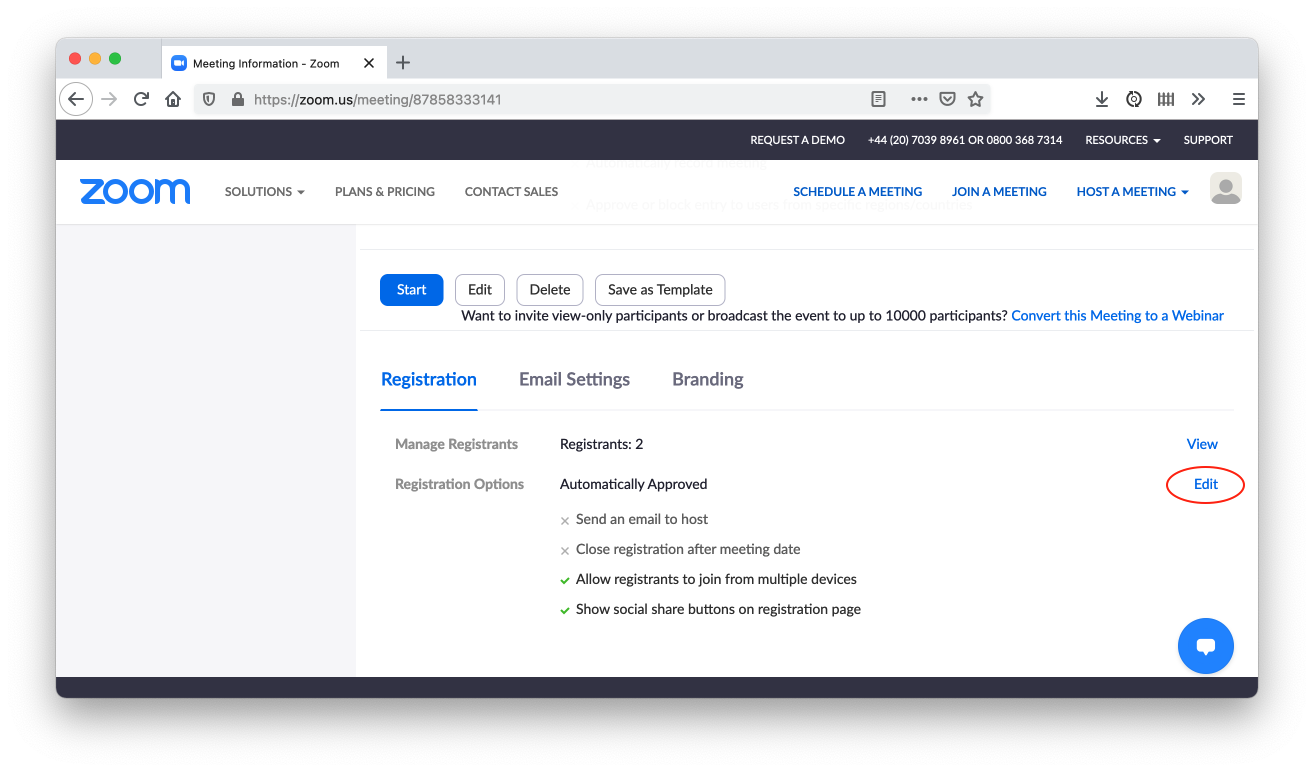Screen dimensions: 1314x772
Task: Expand the Resources dropdown
Action: [1122, 140]
